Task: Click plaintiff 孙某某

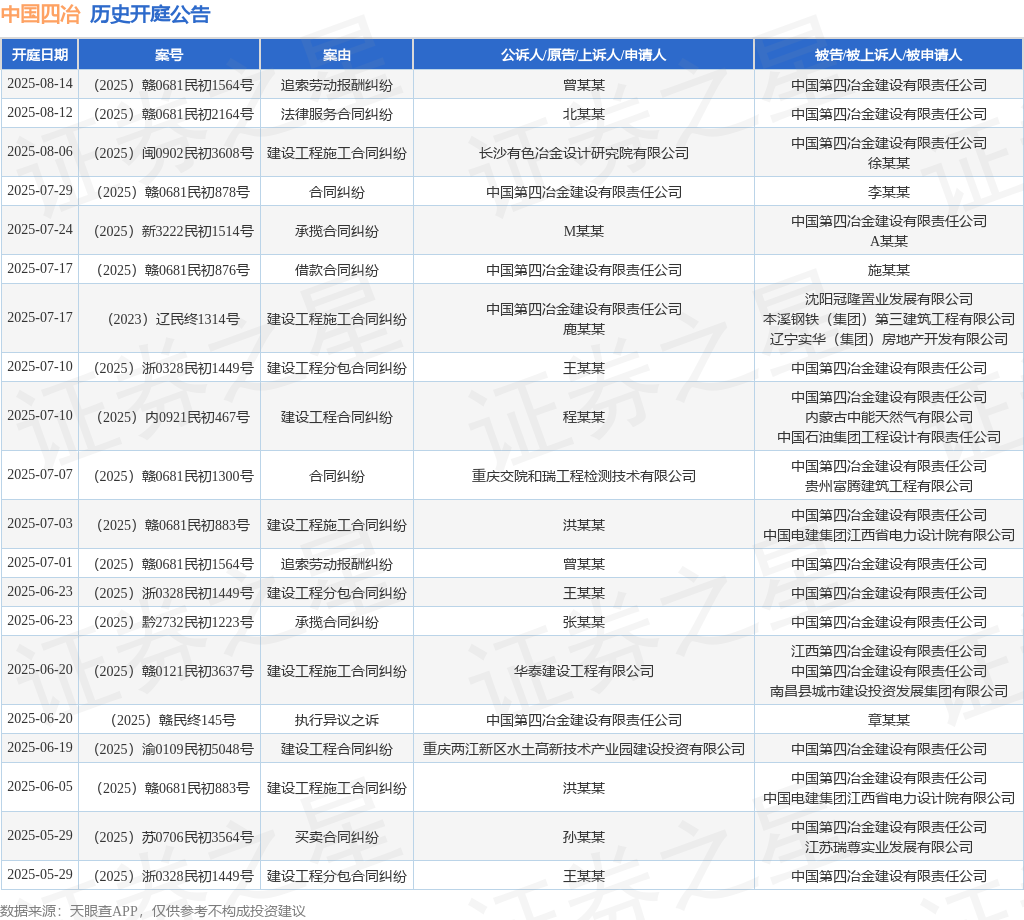Action: pos(584,837)
